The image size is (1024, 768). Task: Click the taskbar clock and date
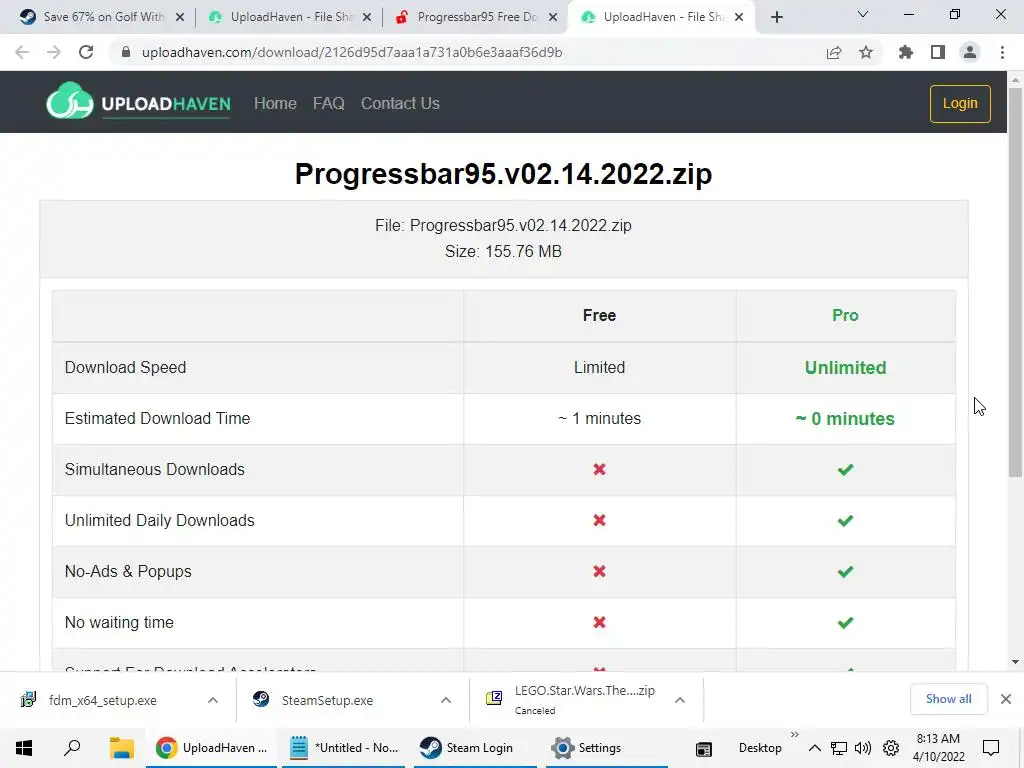(938, 748)
